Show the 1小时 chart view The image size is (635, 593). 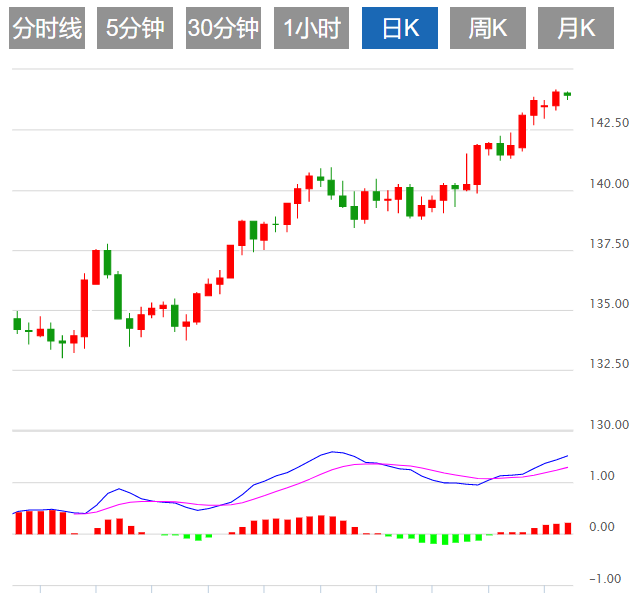[x=311, y=29]
